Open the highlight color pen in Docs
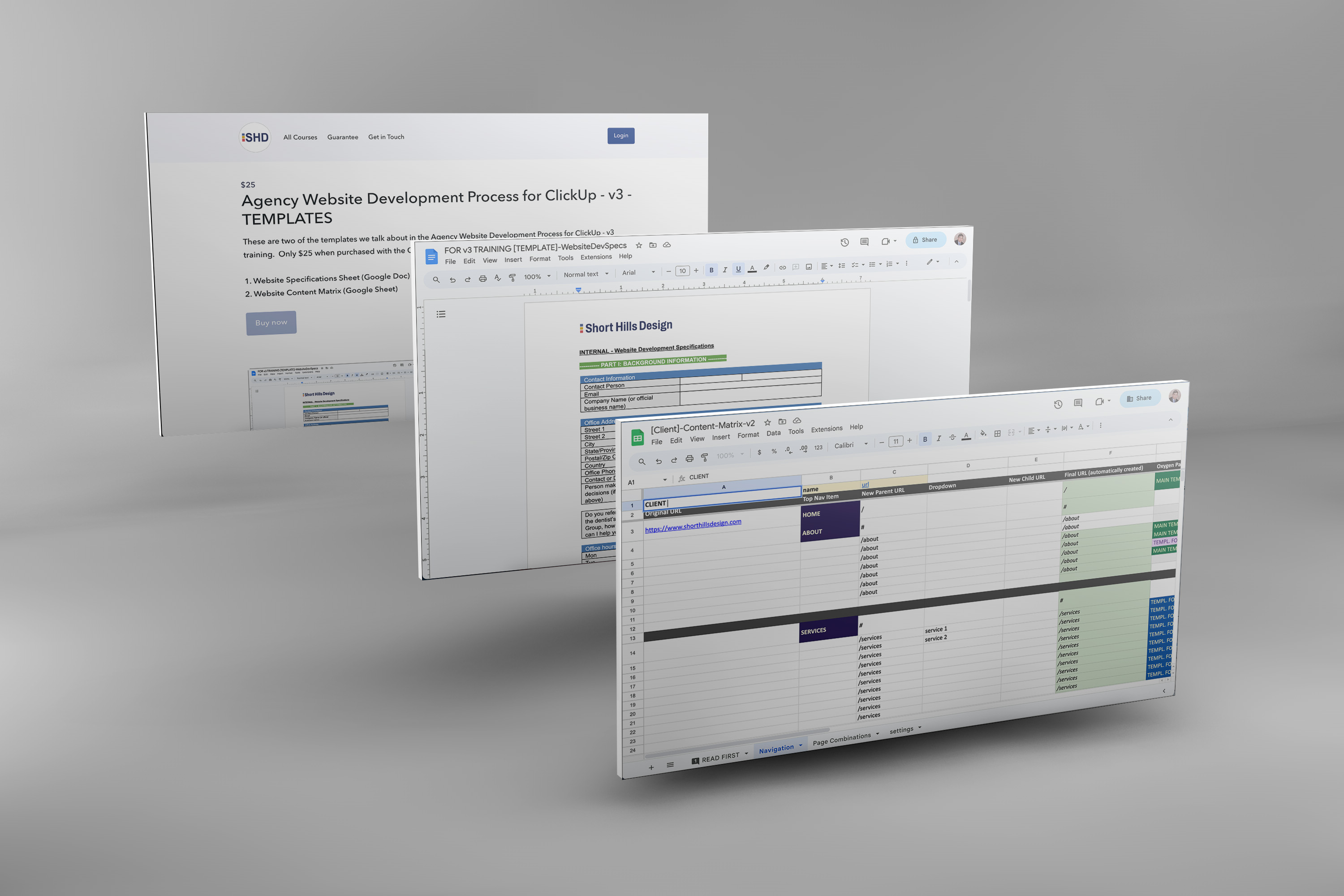The height and width of the screenshot is (896, 1344). [766, 267]
